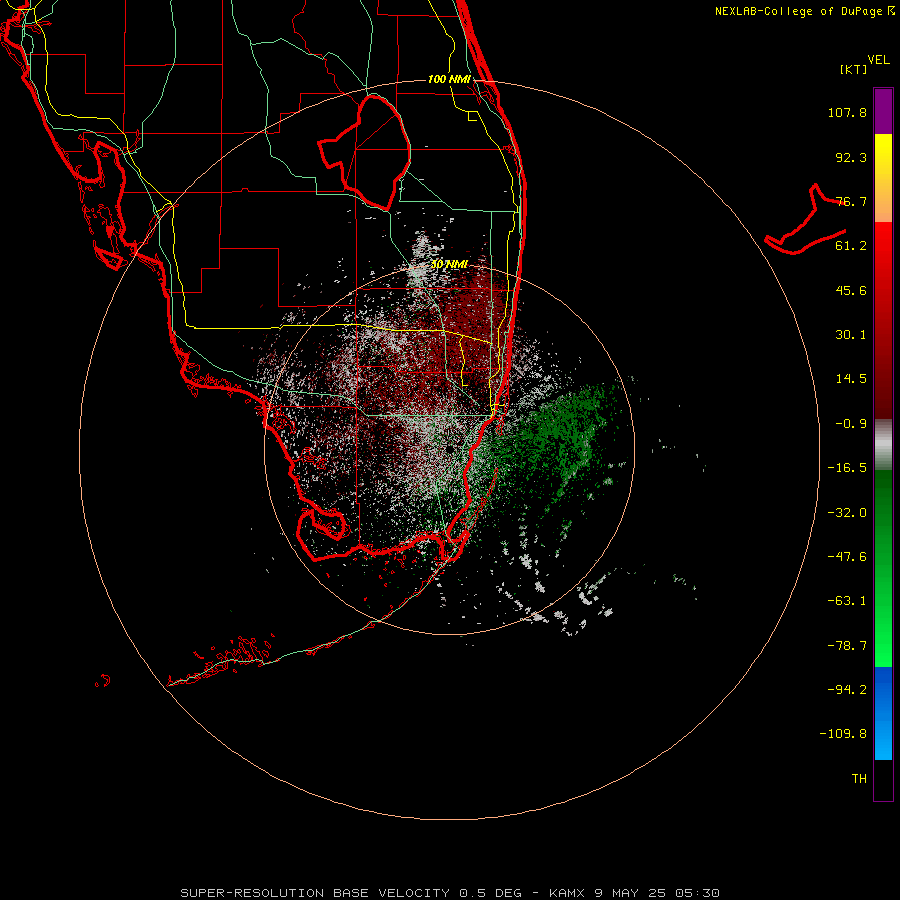Select the -94.2 legend value
Image resolution: width=900 pixels, height=900 pixels.
tap(847, 690)
